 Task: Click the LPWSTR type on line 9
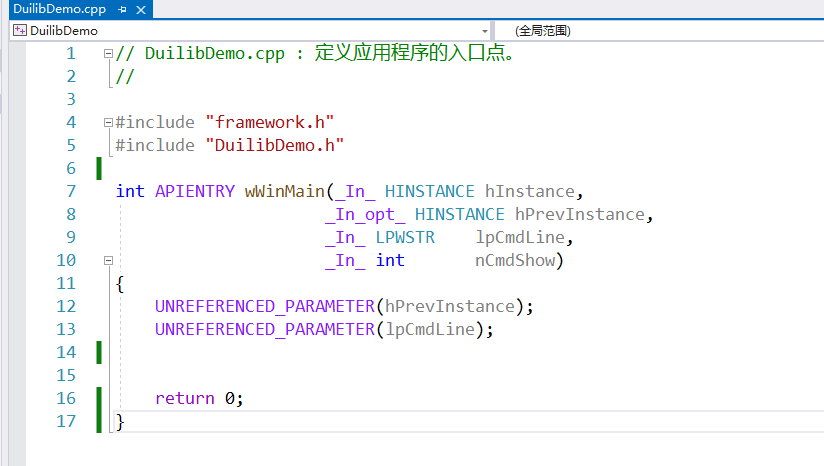(405, 237)
